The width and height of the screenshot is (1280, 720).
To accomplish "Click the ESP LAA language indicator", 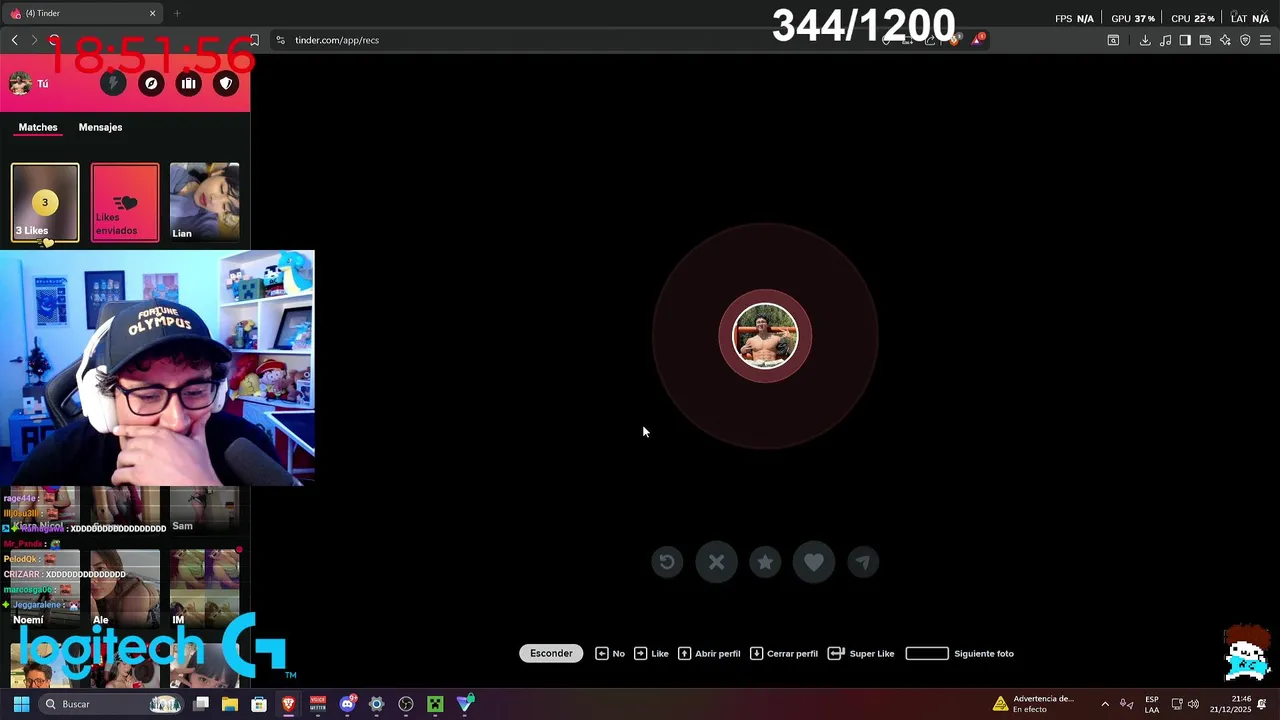I will [1152, 704].
